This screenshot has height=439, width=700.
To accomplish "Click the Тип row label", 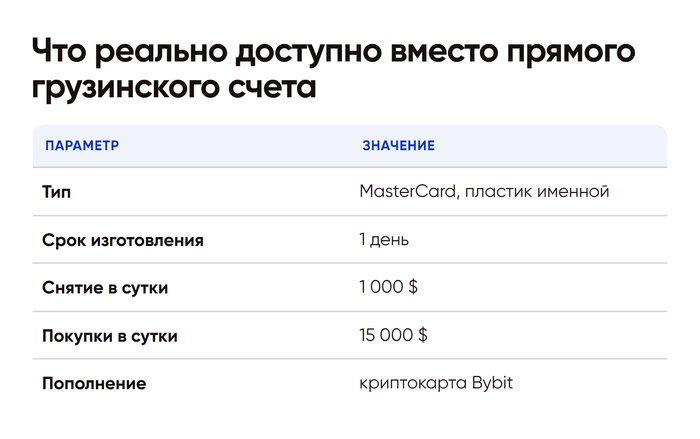I will 56,192.
